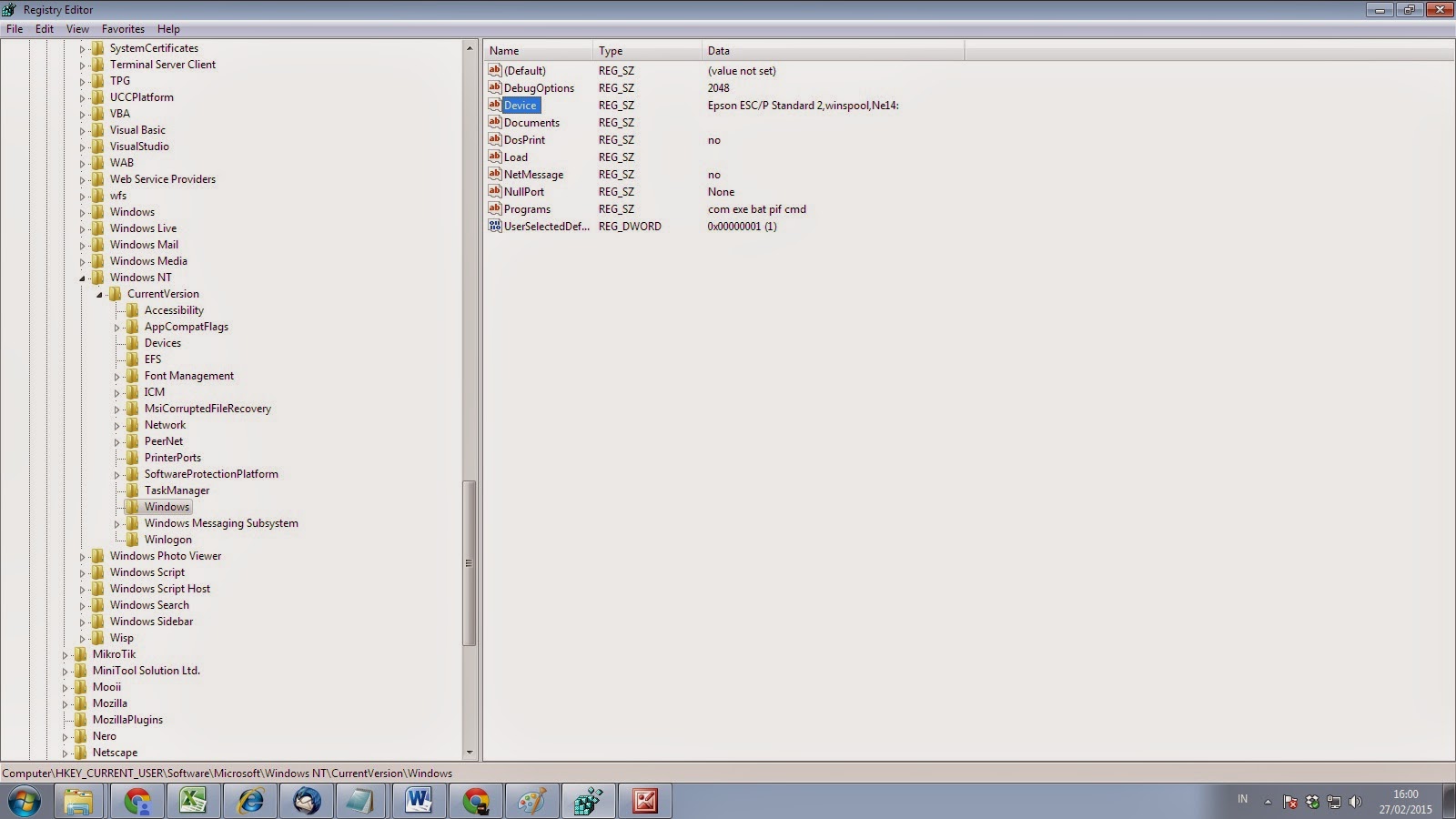Expand the PeerNet key

coord(116,441)
